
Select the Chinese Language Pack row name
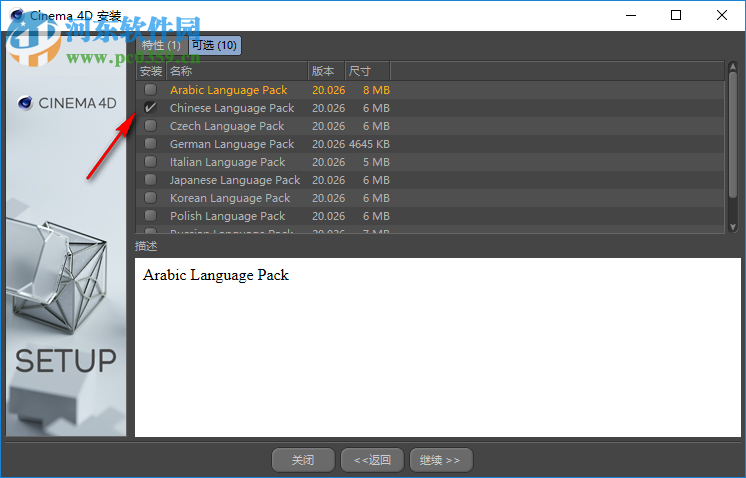(x=232, y=108)
